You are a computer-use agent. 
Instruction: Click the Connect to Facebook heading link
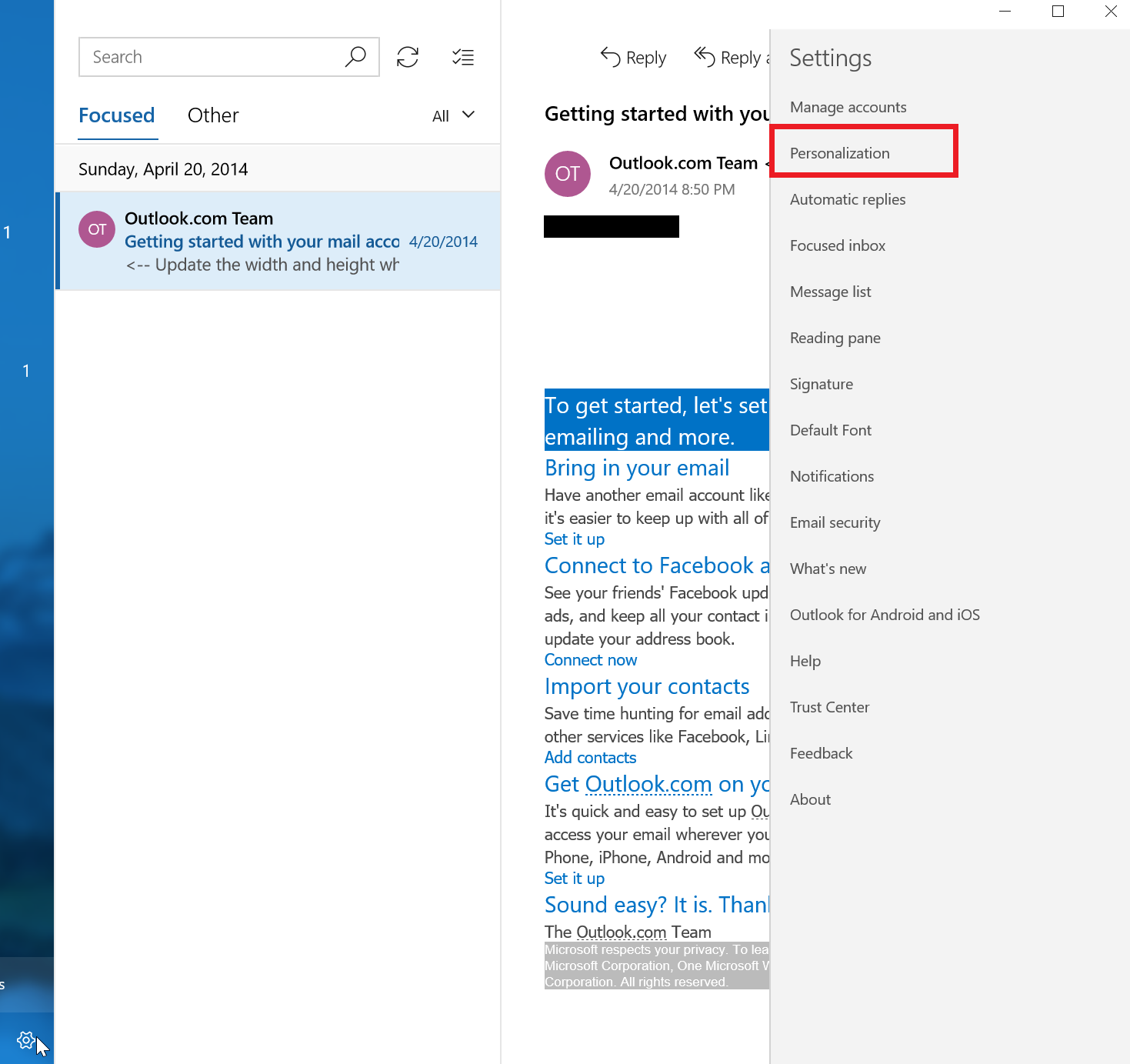[657, 565]
